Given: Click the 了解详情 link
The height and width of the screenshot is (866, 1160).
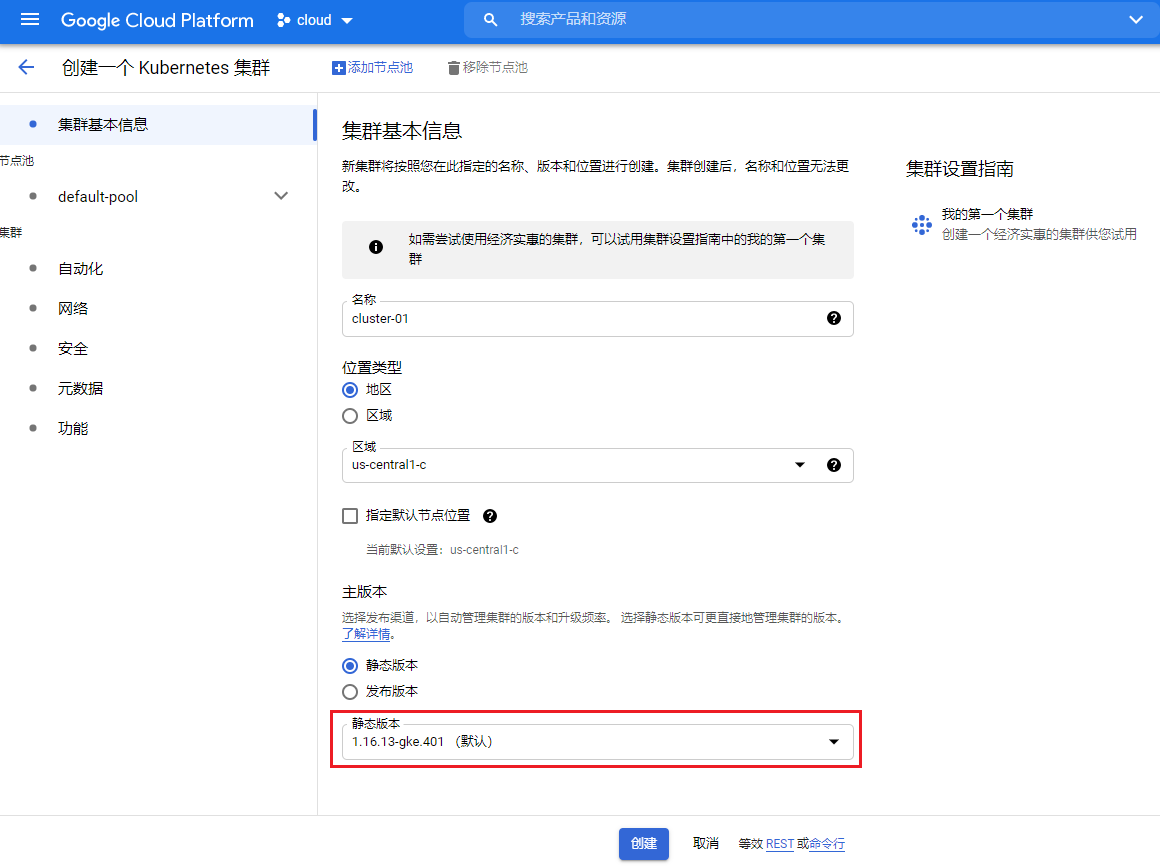Looking at the screenshot, I should pyautogui.click(x=366, y=635).
